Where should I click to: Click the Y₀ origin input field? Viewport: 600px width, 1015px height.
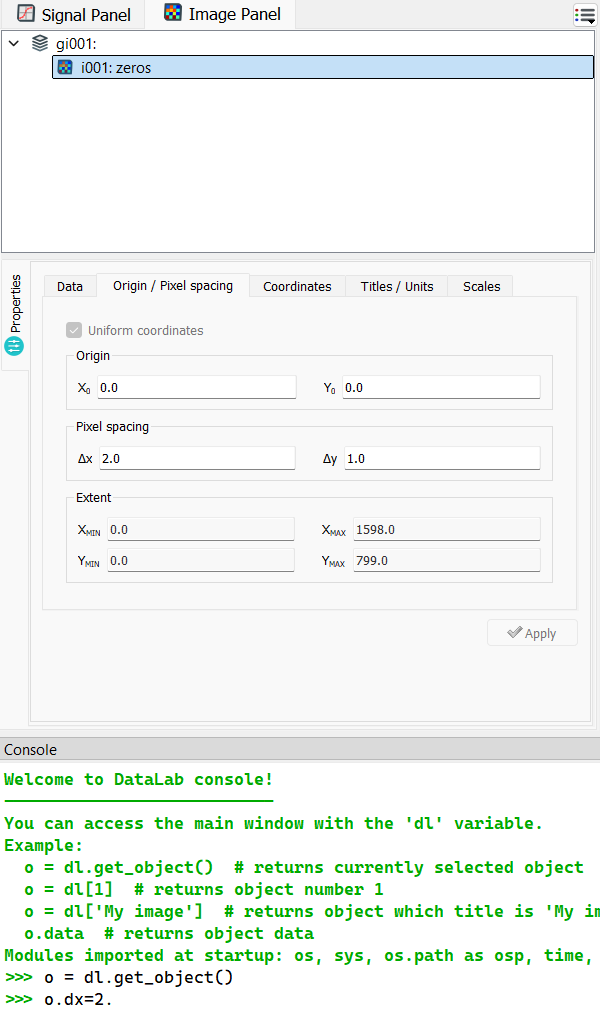coord(440,387)
